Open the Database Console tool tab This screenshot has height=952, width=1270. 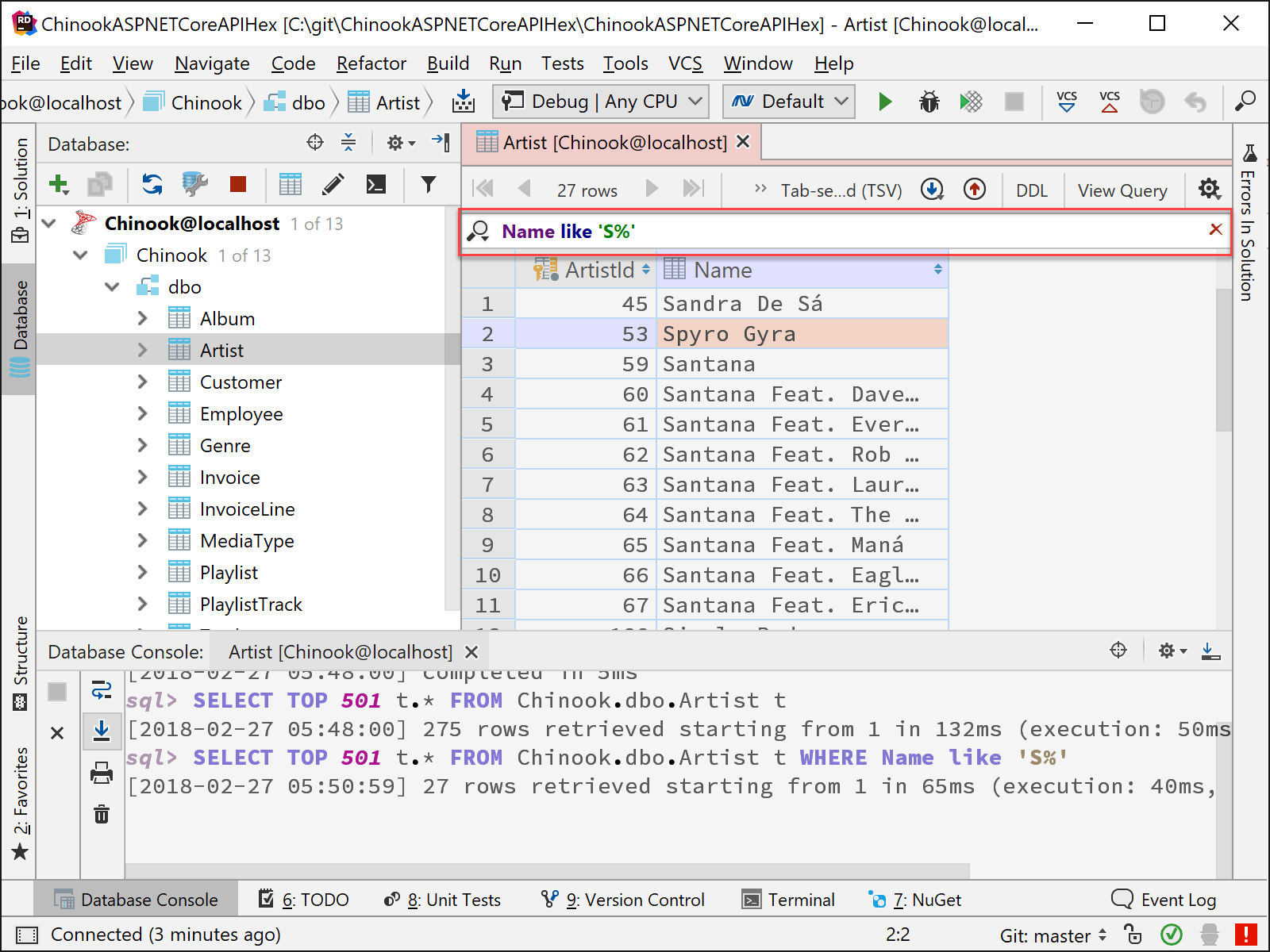click(x=136, y=900)
